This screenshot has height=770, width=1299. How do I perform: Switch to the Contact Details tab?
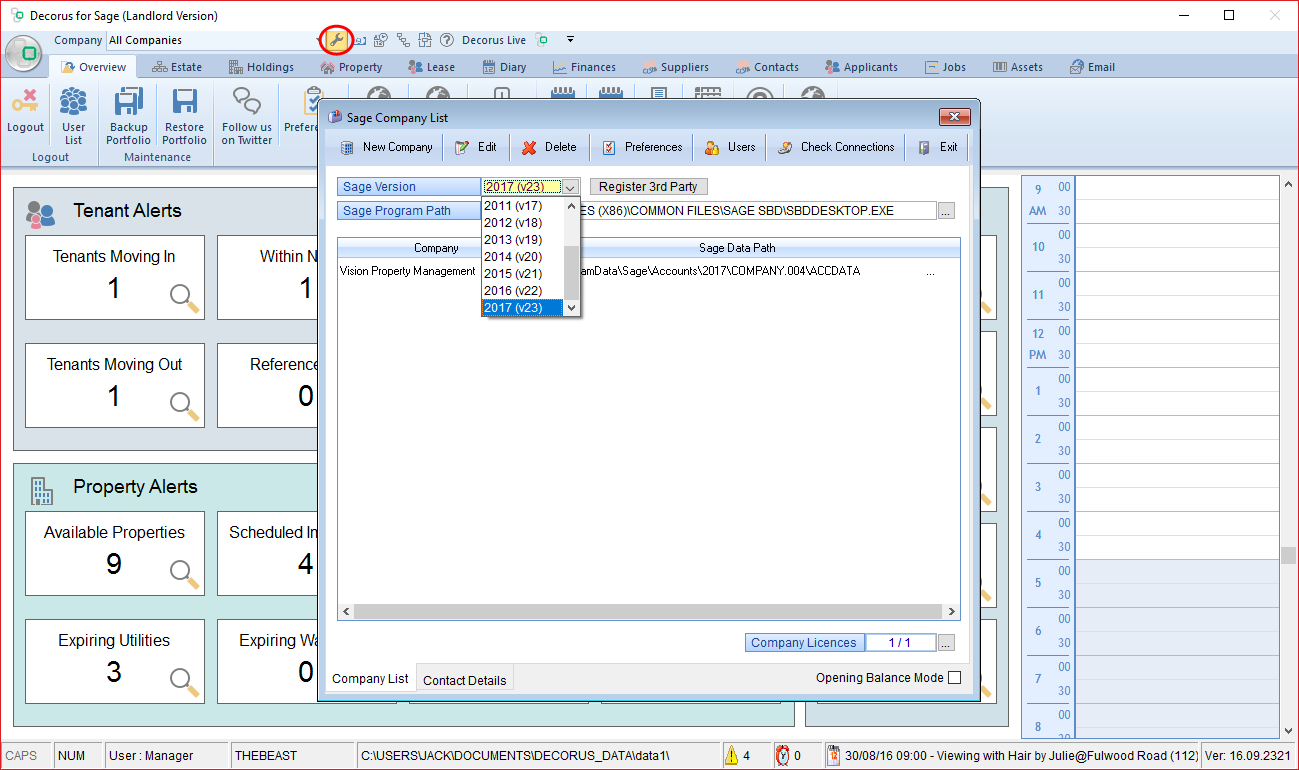click(x=465, y=680)
